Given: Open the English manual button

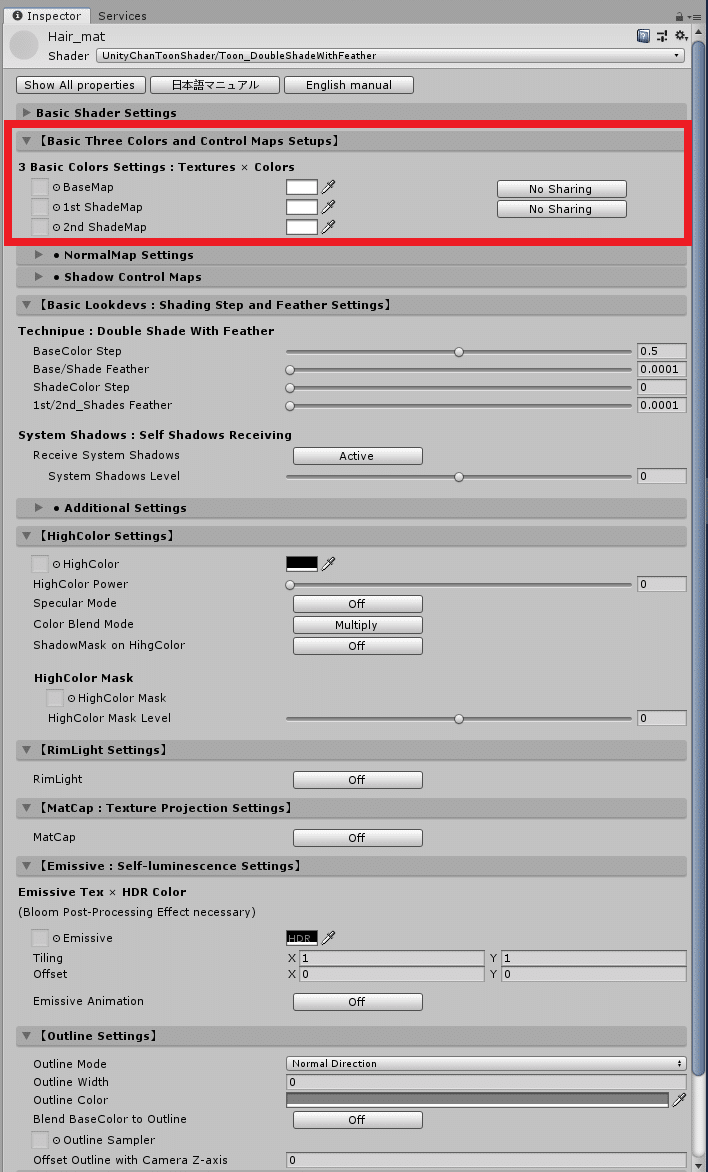Looking at the screenshot, I should pyautogui.click(x=348, y=85).
